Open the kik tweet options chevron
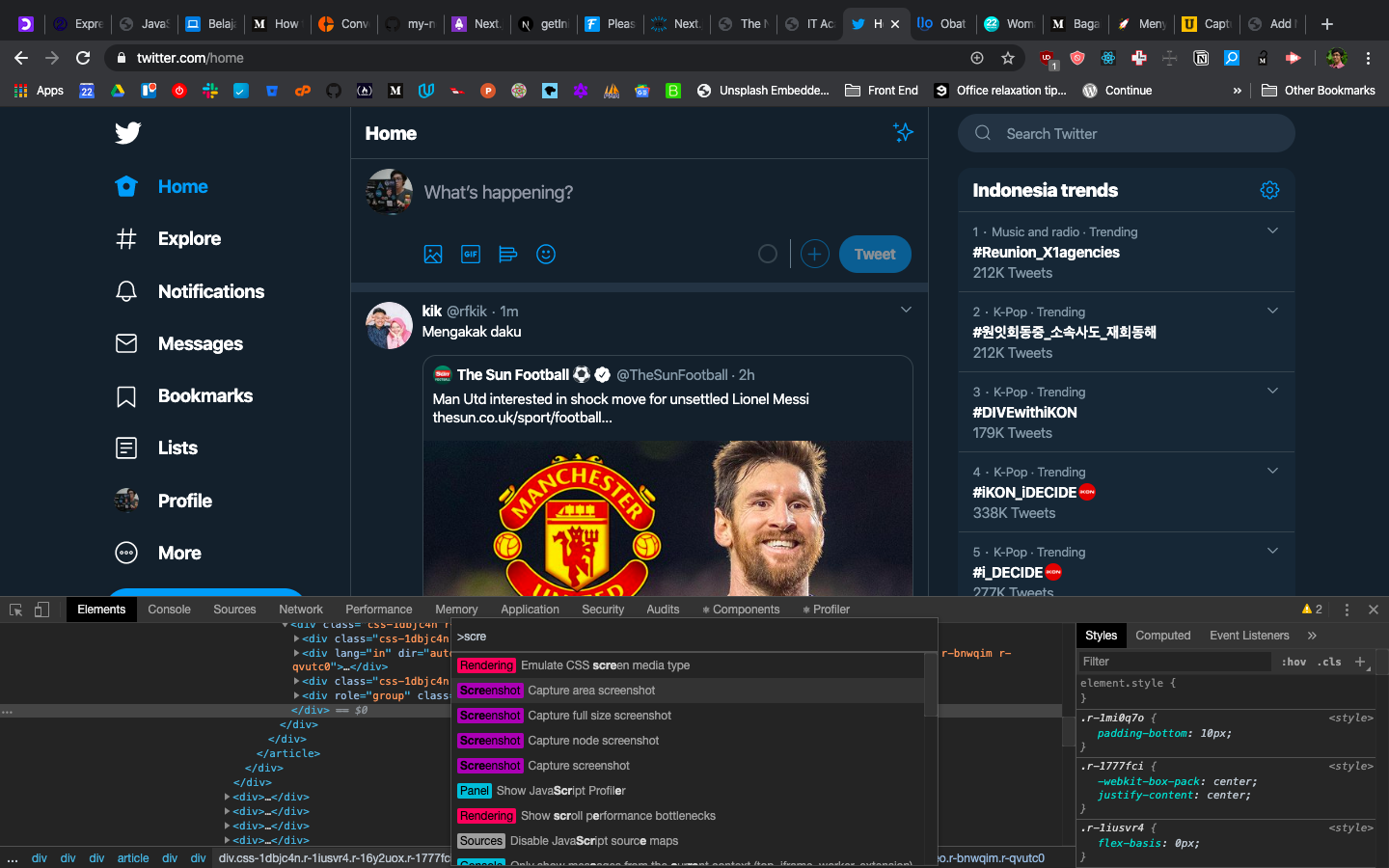Screen dimensions: 1389x868 click(x=906, y=310)
